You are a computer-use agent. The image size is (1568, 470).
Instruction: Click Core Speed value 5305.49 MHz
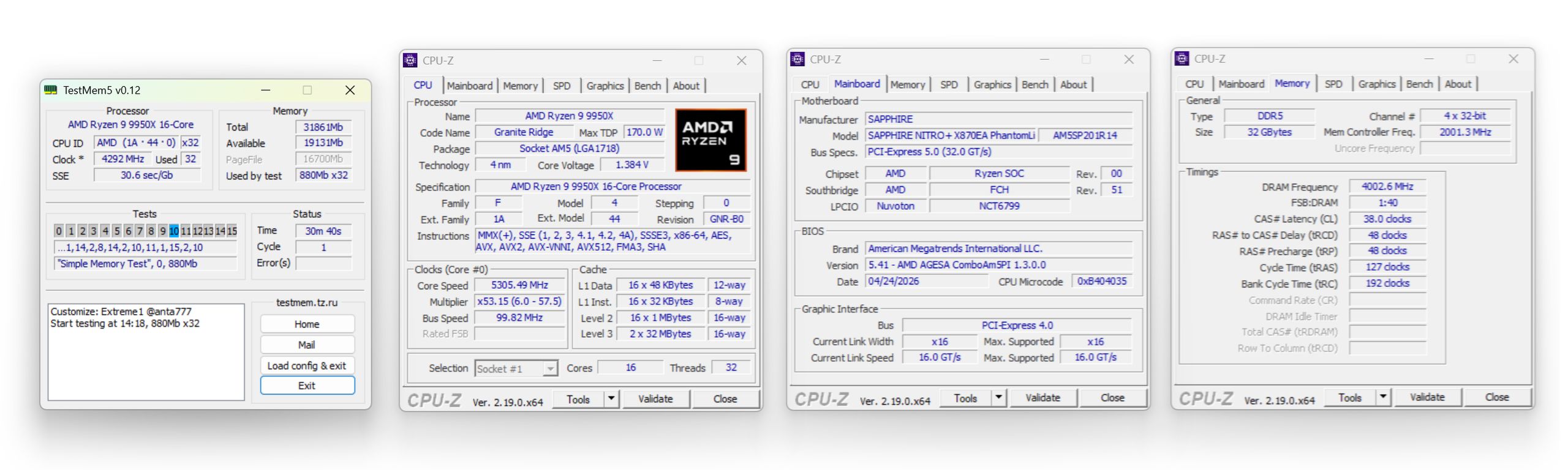[519, 285]
